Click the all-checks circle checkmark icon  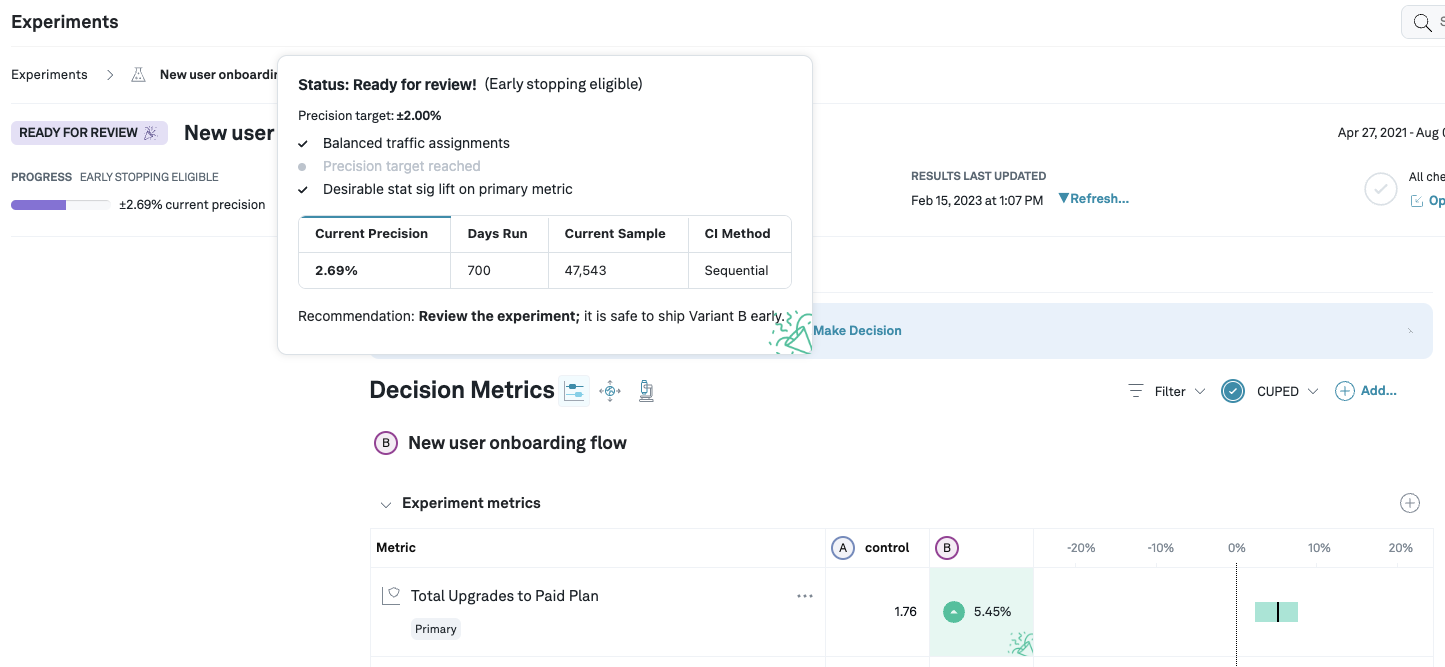click(x=1380, y=189)
